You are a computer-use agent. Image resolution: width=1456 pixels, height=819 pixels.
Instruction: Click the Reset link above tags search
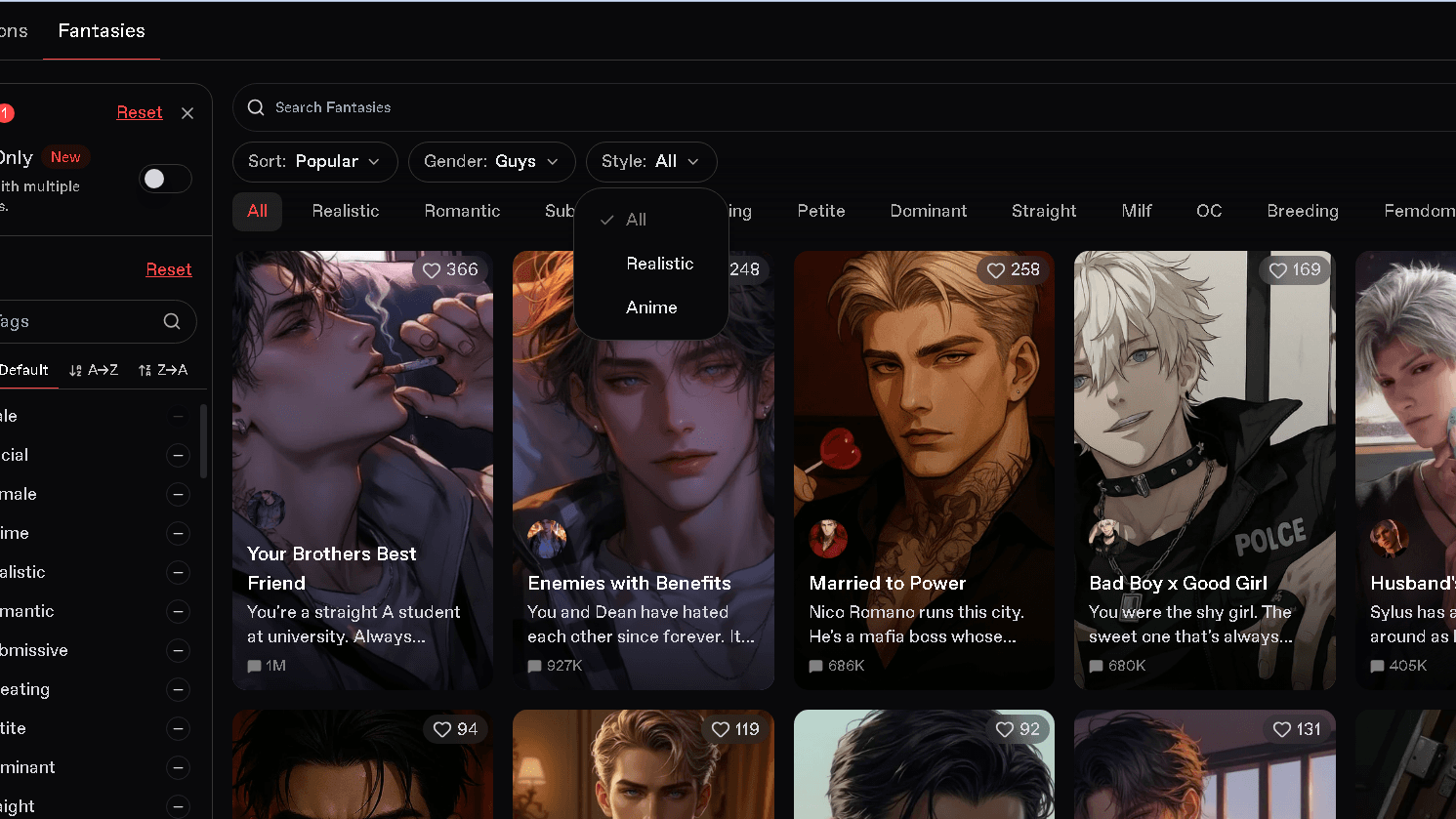point(169,269)
